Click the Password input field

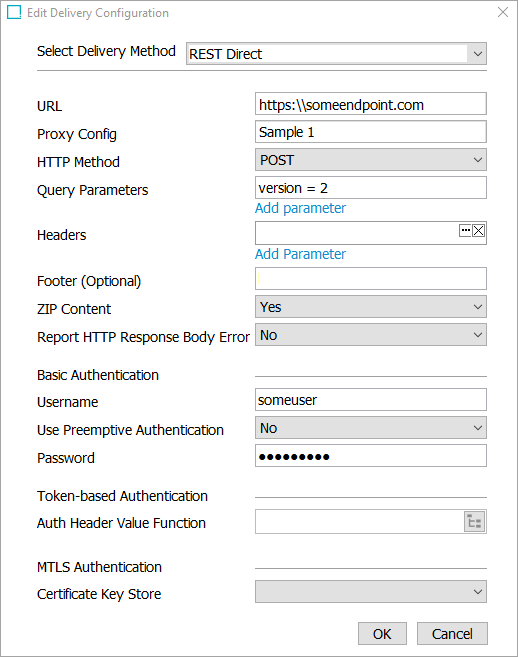click(370, 456)
